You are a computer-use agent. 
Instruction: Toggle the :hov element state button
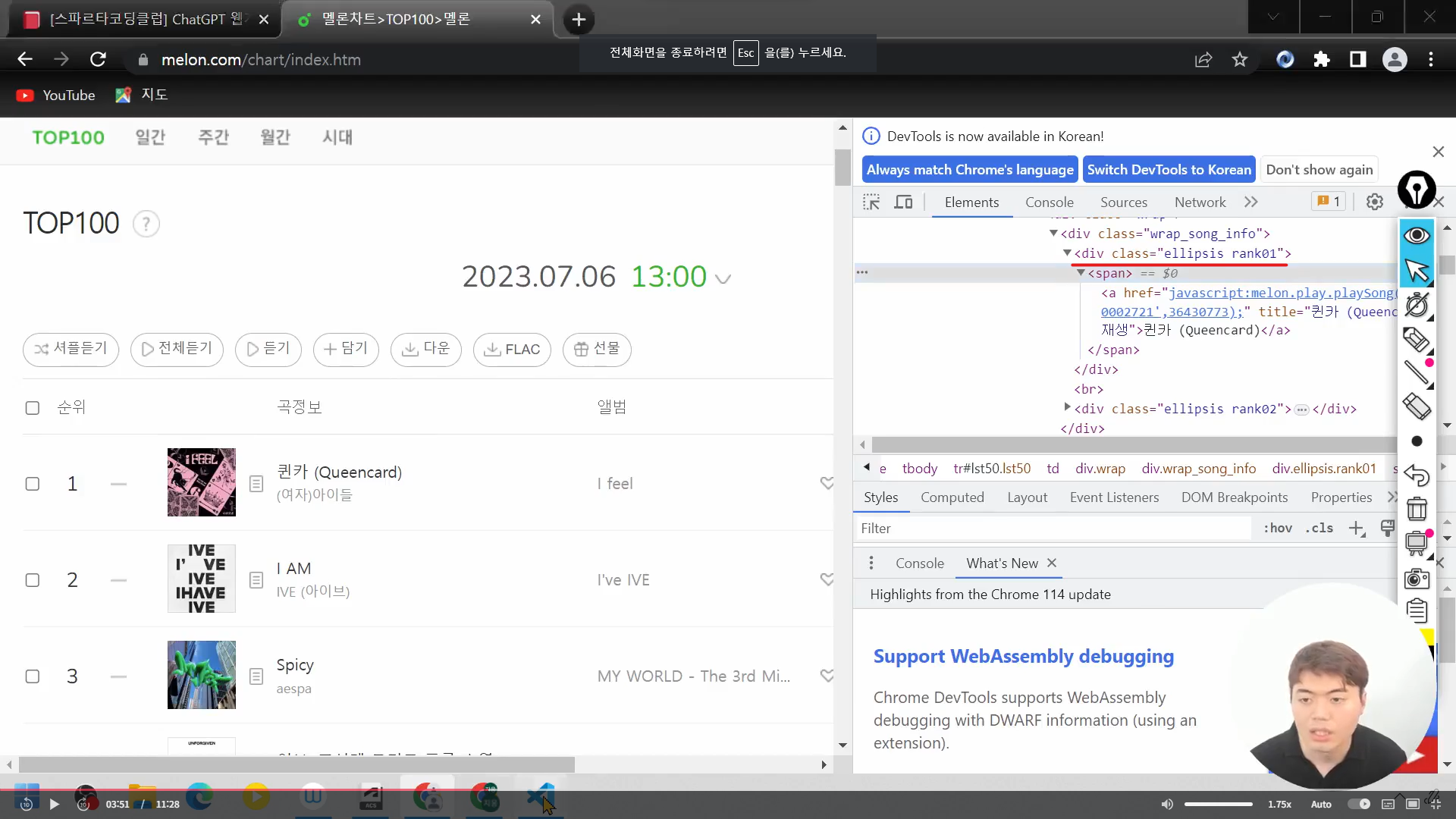(x=1278, y=529)
